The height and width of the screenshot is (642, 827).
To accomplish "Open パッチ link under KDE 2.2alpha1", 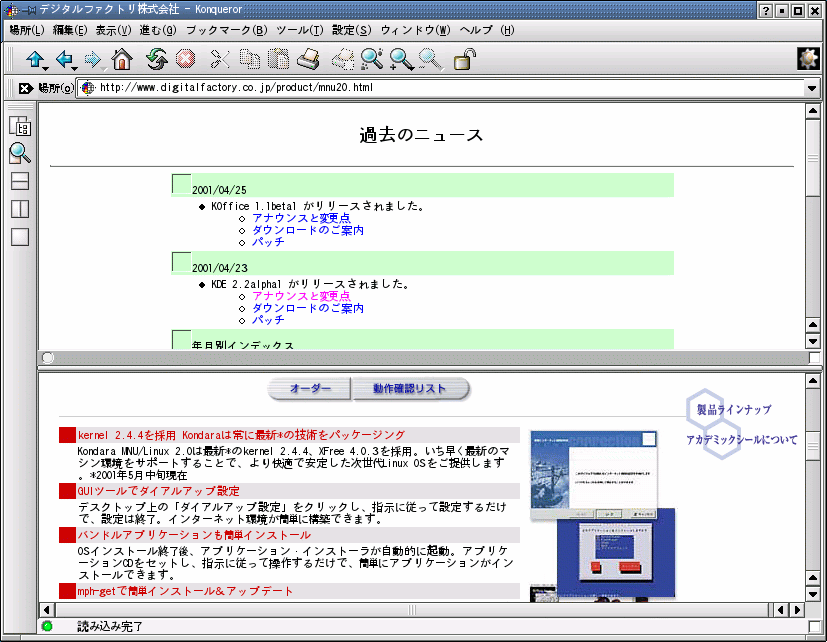I will [268, 320].
